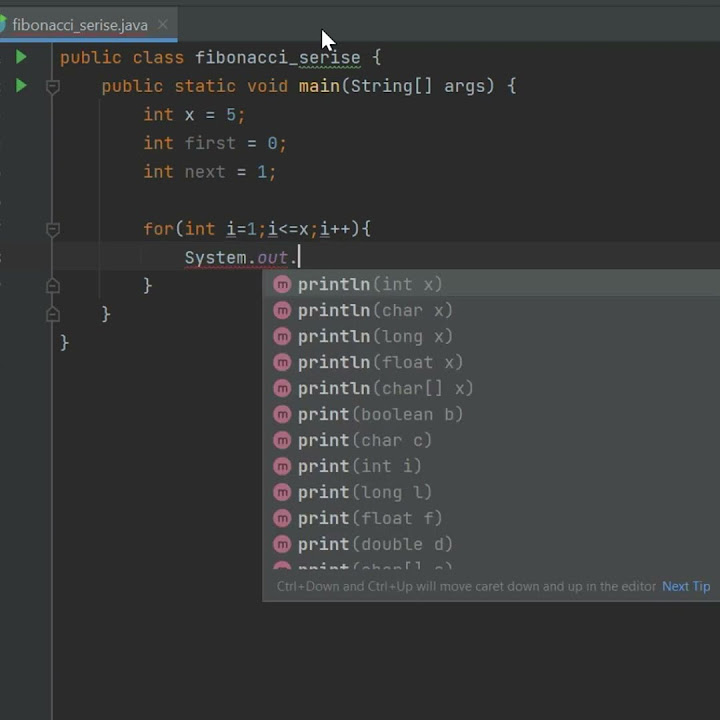
Task: Click the method icon beside print(double d)
Action: point(282,544)
